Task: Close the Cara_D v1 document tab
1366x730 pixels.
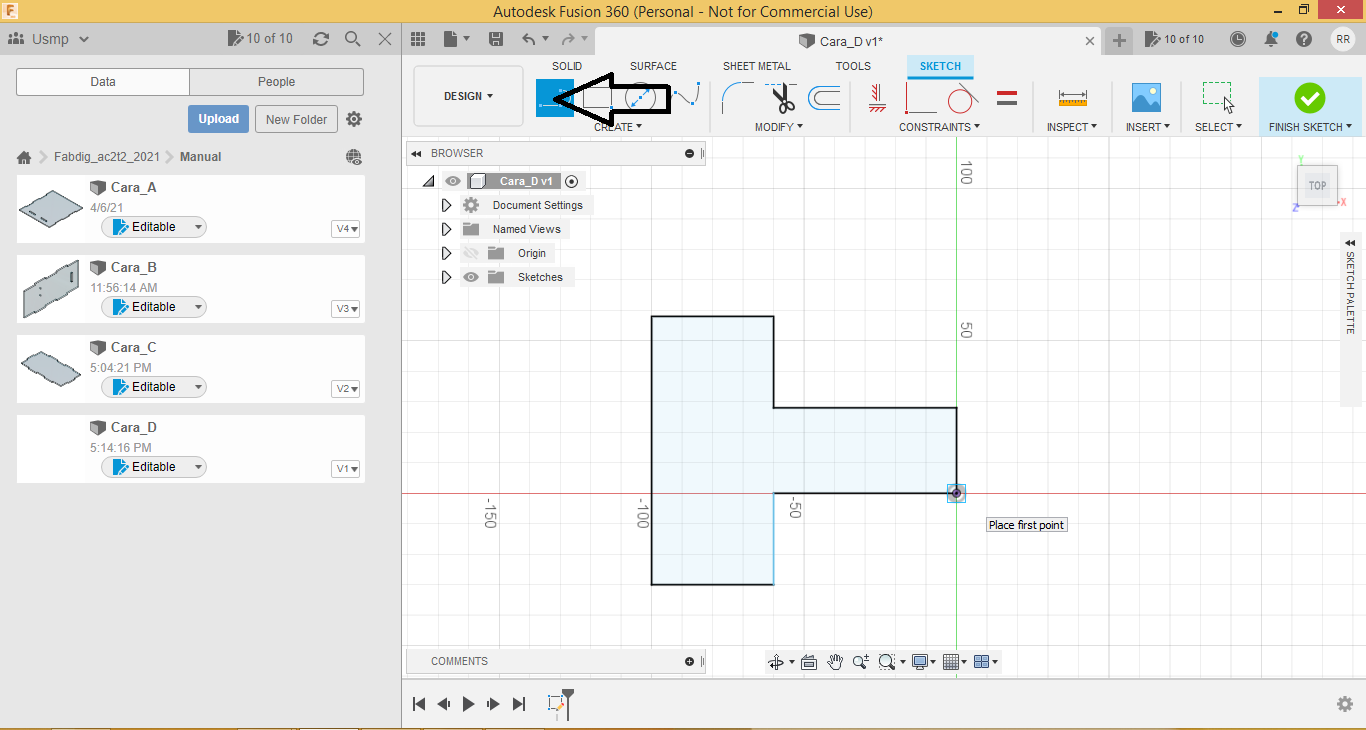Action: pos(1089,41)
